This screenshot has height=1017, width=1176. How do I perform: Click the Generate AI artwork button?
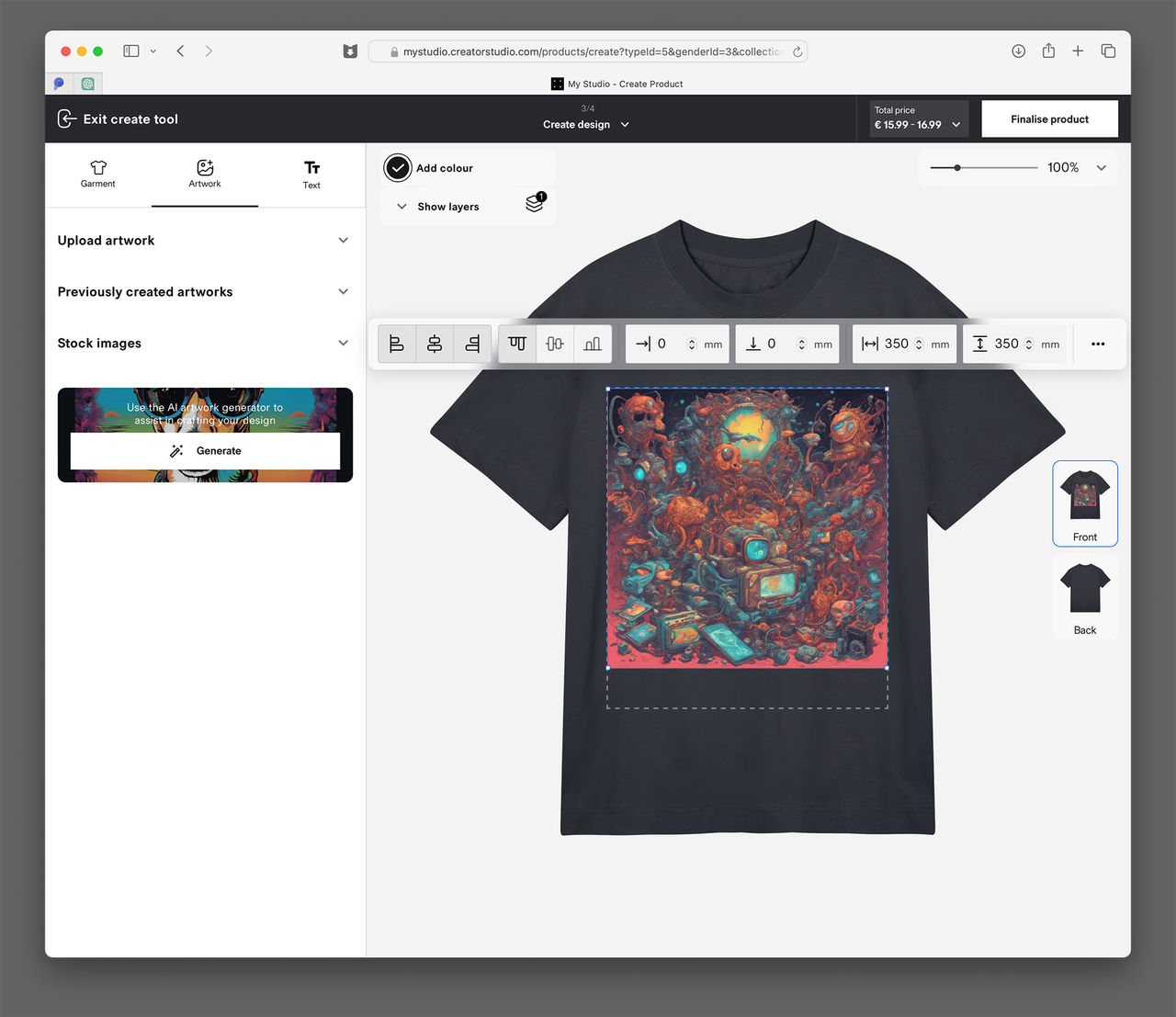(x=204, y=450)
